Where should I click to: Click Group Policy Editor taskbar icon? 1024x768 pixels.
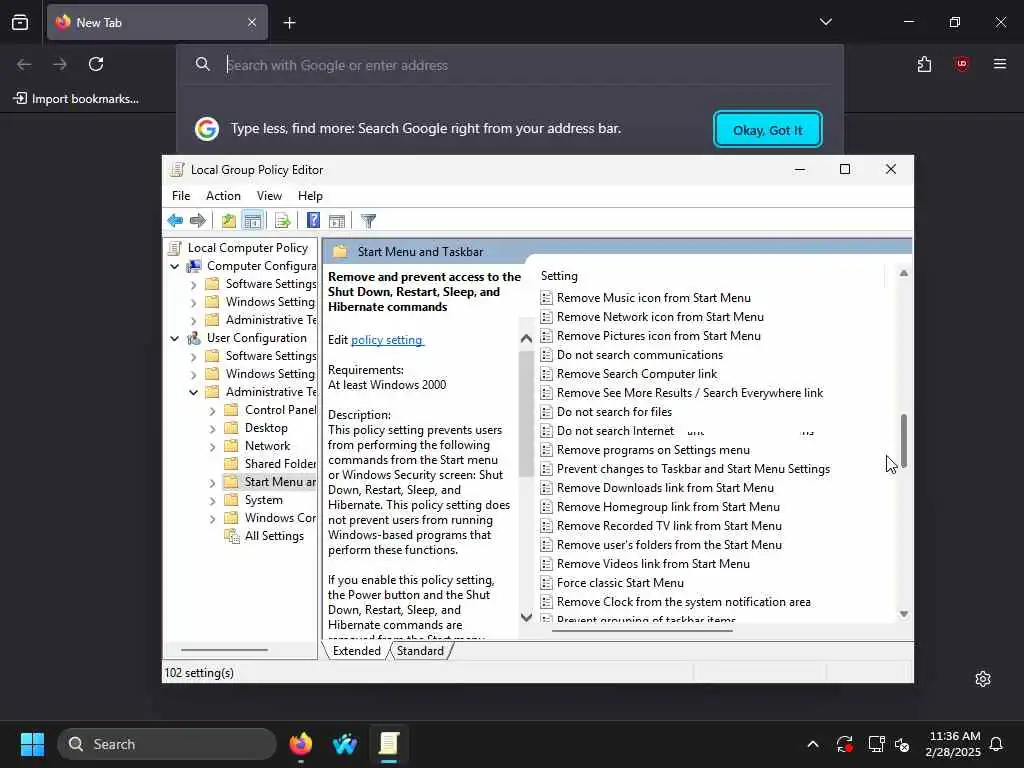point(389,744)
